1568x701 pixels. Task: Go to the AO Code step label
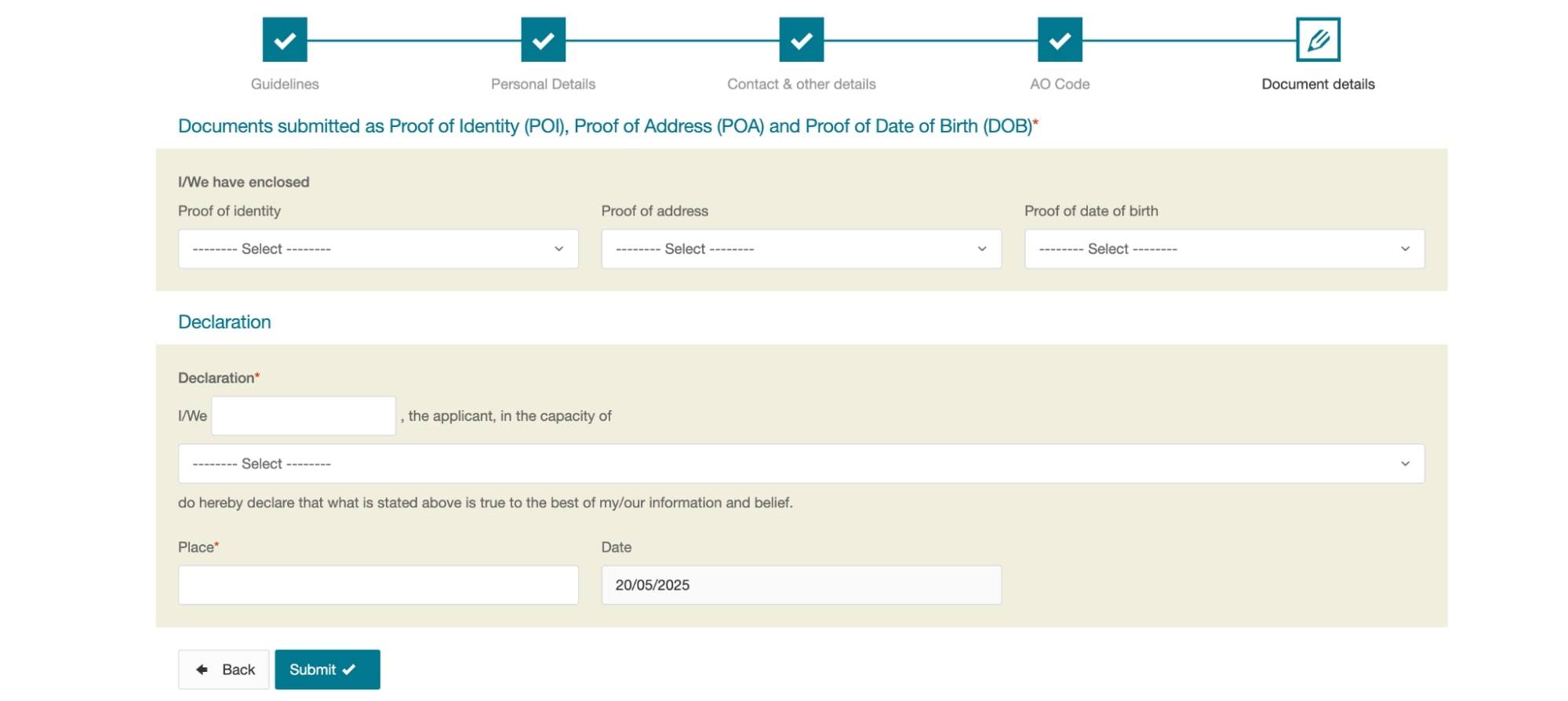[x=1060, y=84]
